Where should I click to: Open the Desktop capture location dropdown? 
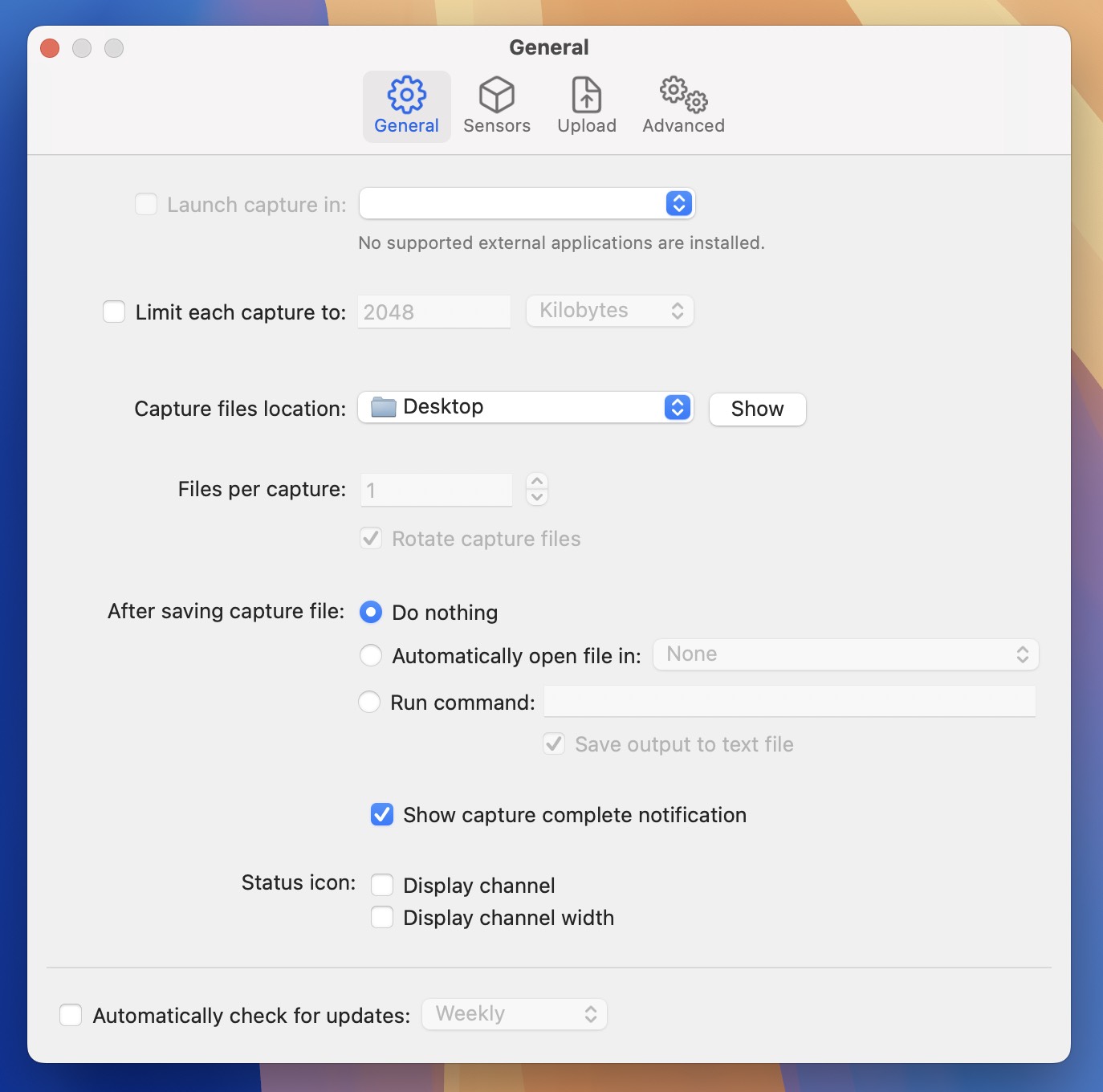click(x=677, y=407)
